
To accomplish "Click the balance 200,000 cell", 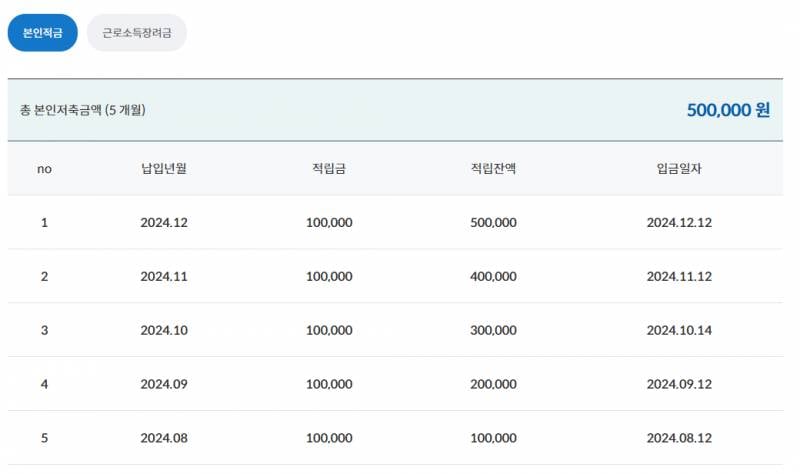I will click(493, 384).
